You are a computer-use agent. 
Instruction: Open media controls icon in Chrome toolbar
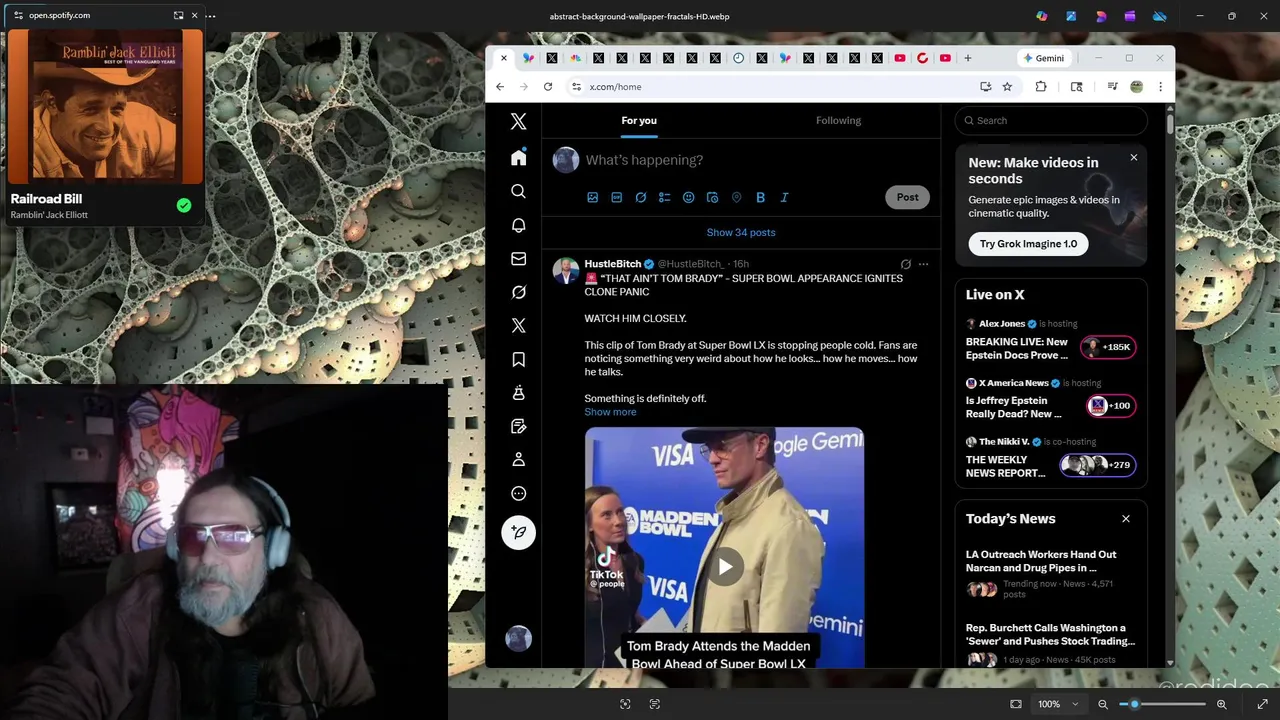[1112, 87]
